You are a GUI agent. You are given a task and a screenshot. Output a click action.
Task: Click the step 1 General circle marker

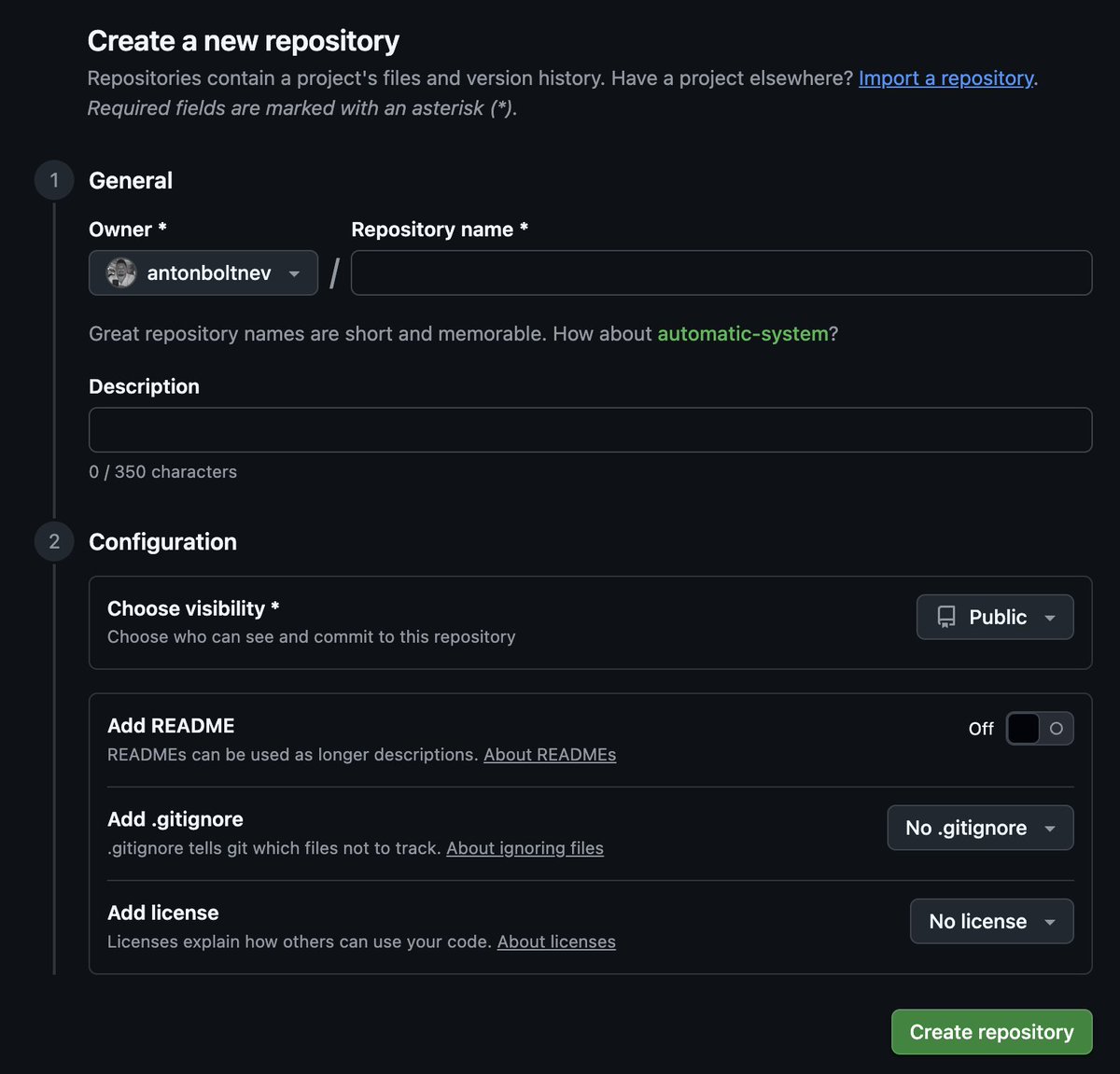point(54,180)
